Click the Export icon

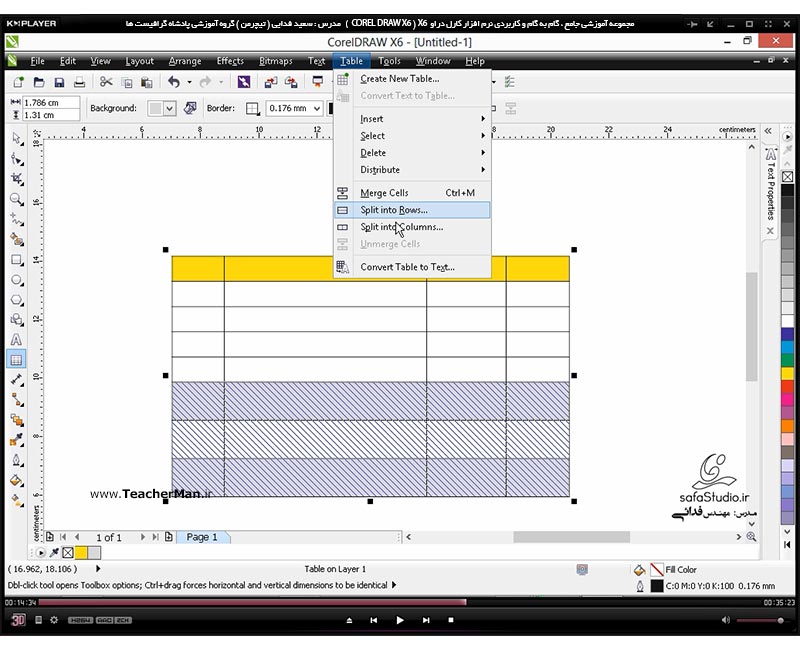click(x=291, y=82)
